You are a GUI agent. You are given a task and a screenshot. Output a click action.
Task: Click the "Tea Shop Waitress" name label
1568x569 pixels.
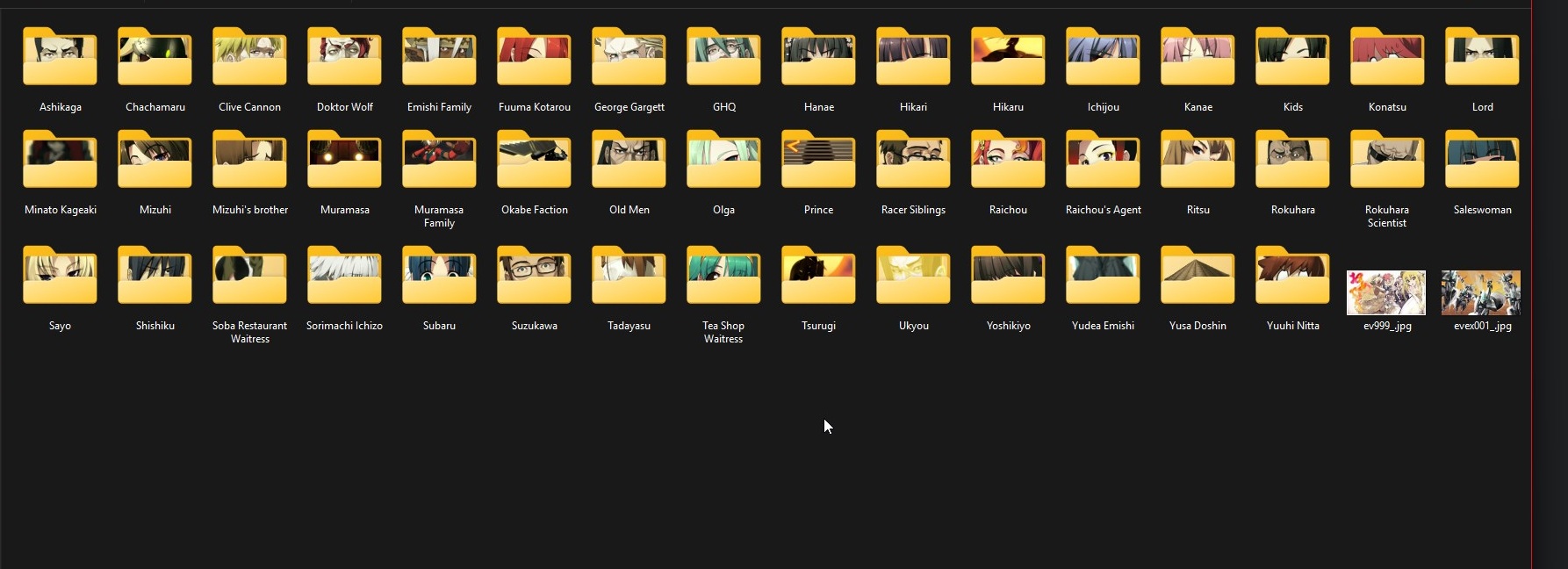coord(723,332)
